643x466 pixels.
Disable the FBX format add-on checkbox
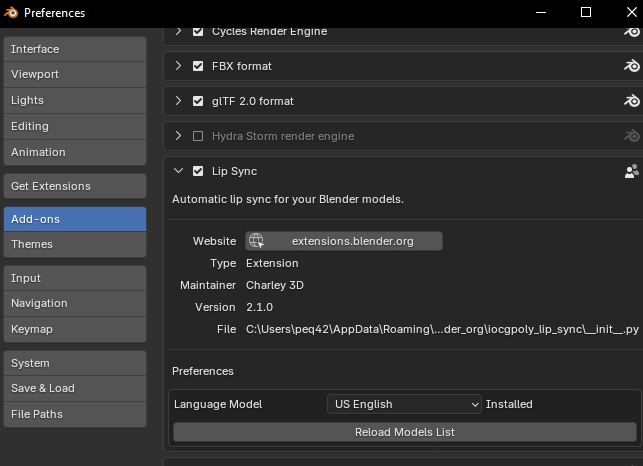(x=198, y=66)
